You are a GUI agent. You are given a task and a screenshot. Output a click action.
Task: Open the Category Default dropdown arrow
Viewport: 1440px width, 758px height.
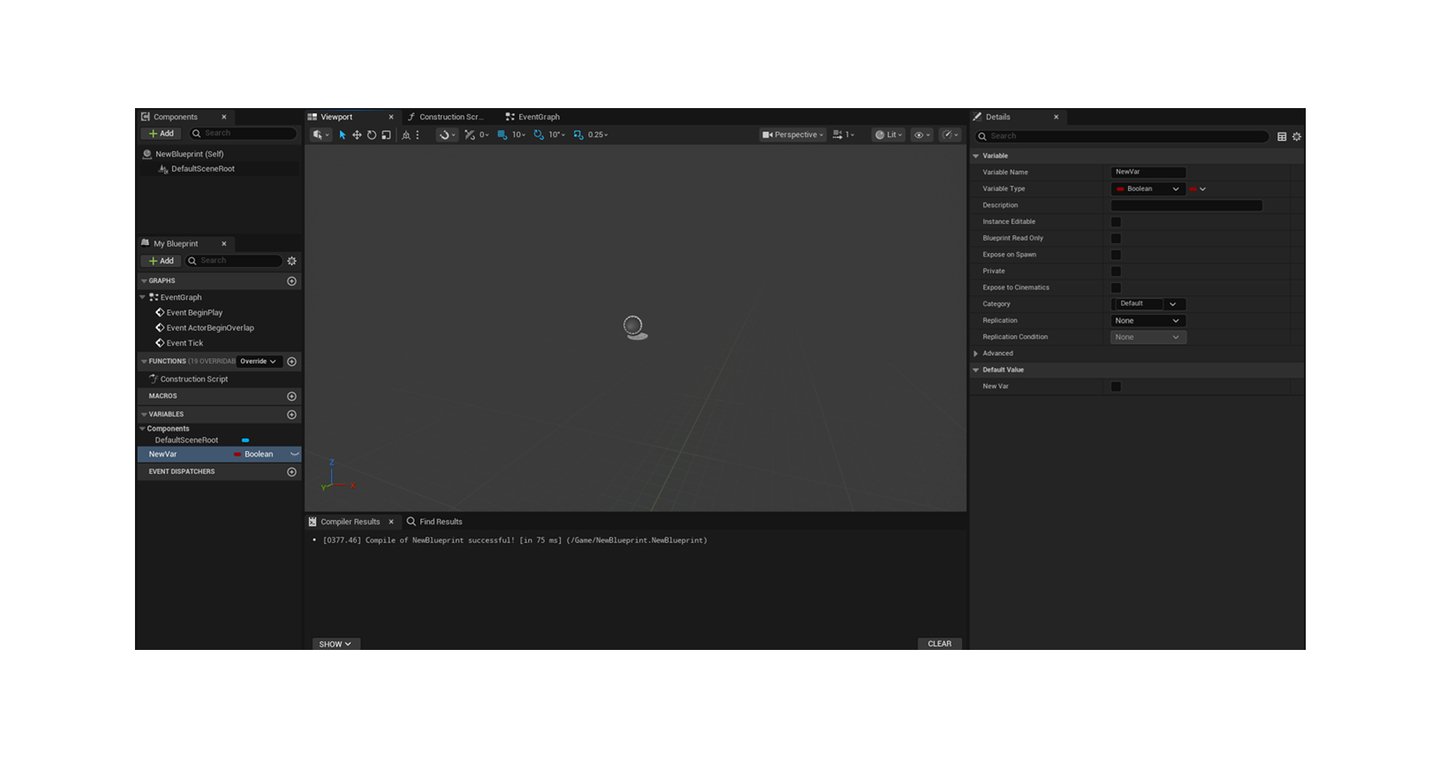[x=1174, y=304]
